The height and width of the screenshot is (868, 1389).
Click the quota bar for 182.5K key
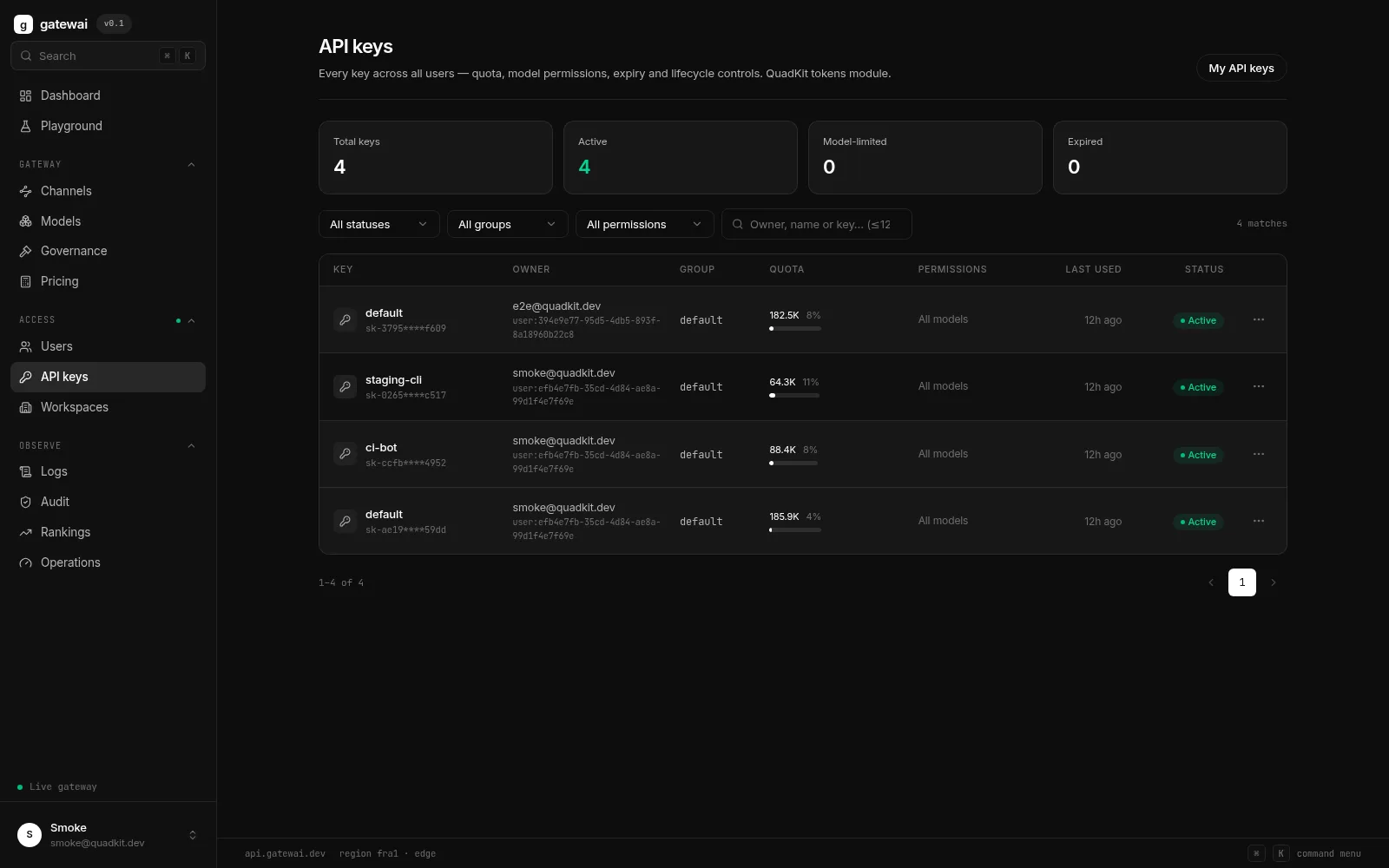click(x=795, y=329)
